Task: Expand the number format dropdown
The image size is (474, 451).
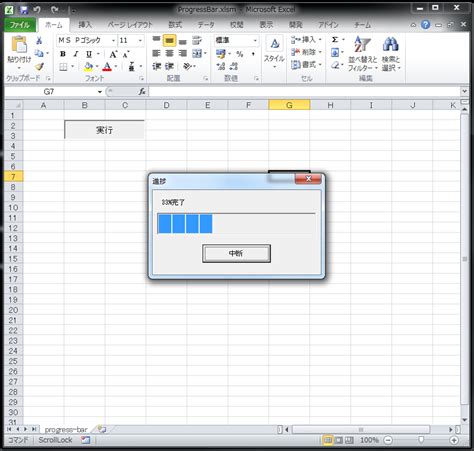Action: pos(255,40)
